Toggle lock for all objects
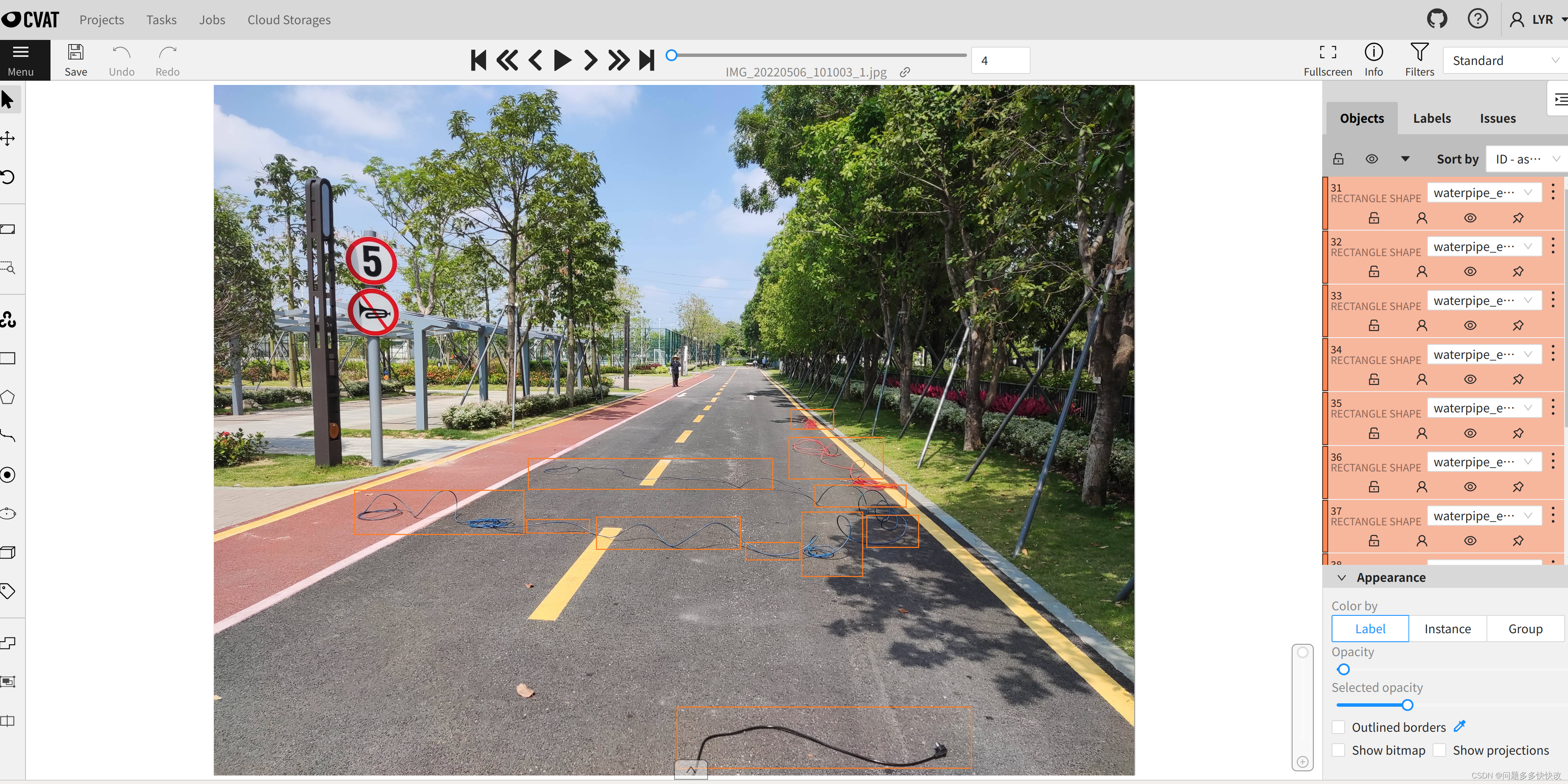This screenshot has height=784, width=1568. point(1338,159)
